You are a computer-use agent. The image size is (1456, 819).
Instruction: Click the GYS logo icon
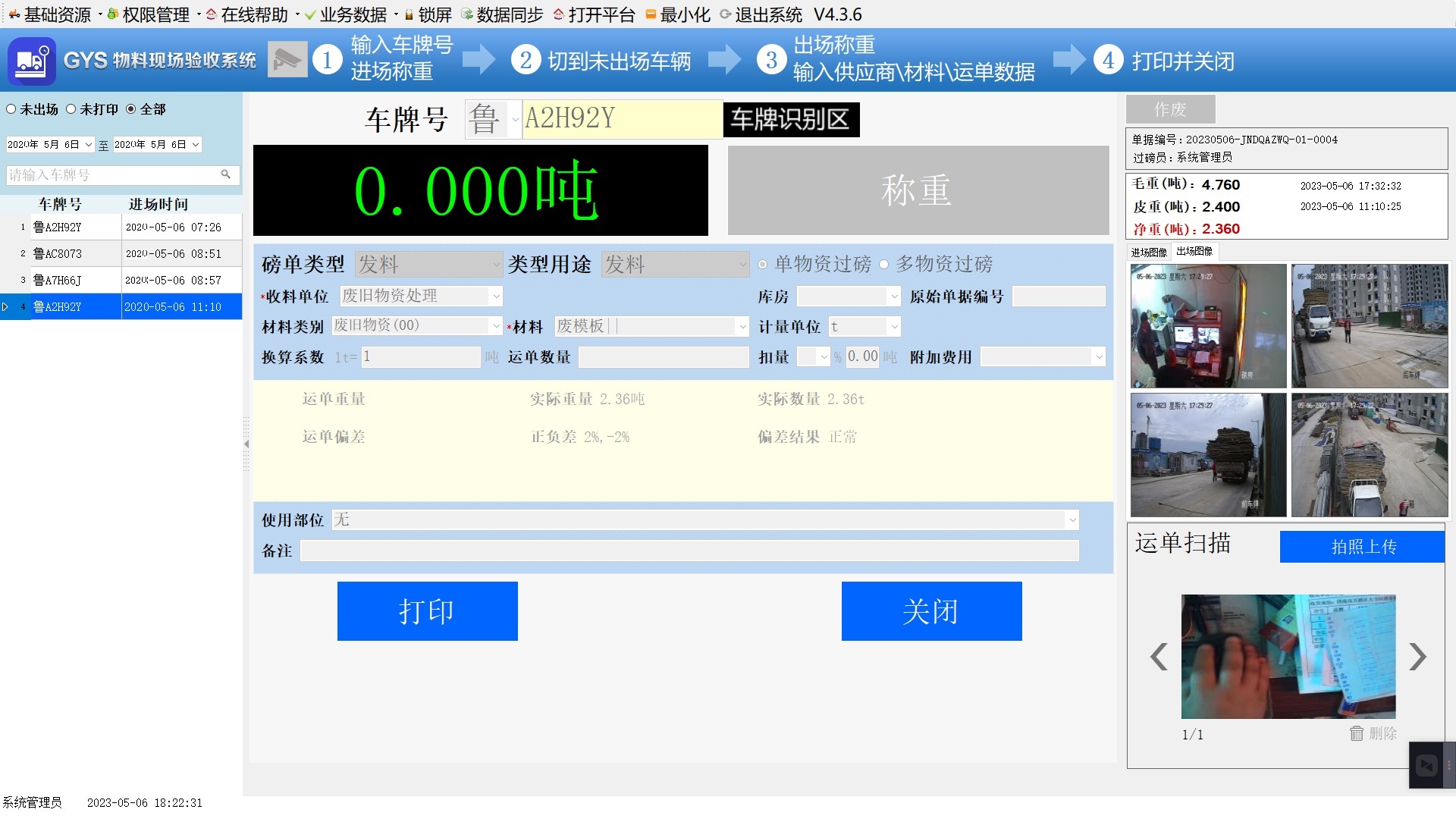click(x=30, y=61)
